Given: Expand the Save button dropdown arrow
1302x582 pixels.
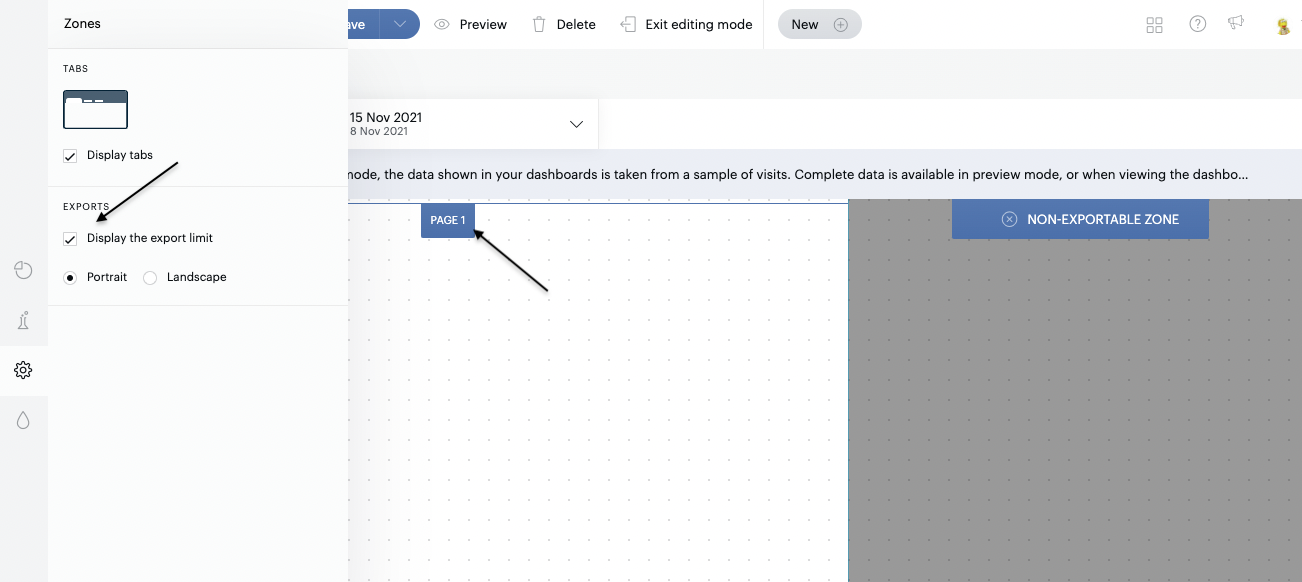Looking at the screenshot, I should 399,25.
